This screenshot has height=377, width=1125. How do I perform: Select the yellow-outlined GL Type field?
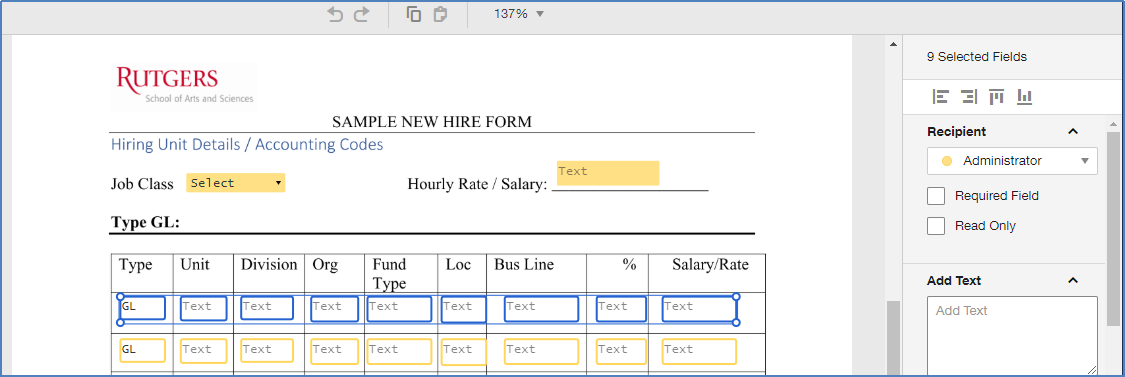click(142, 351)
